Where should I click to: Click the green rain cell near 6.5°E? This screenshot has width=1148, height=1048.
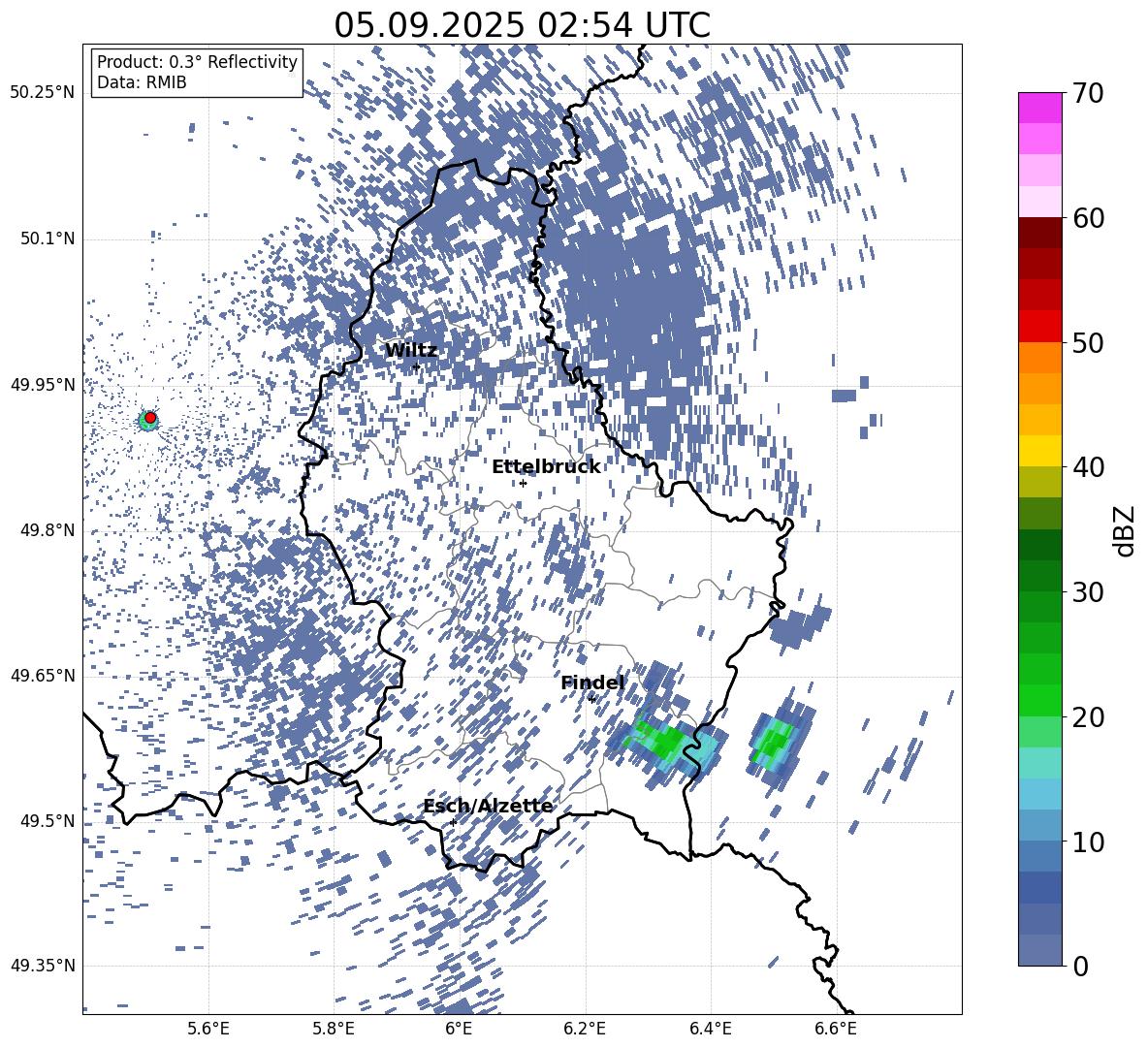[775, 742]
